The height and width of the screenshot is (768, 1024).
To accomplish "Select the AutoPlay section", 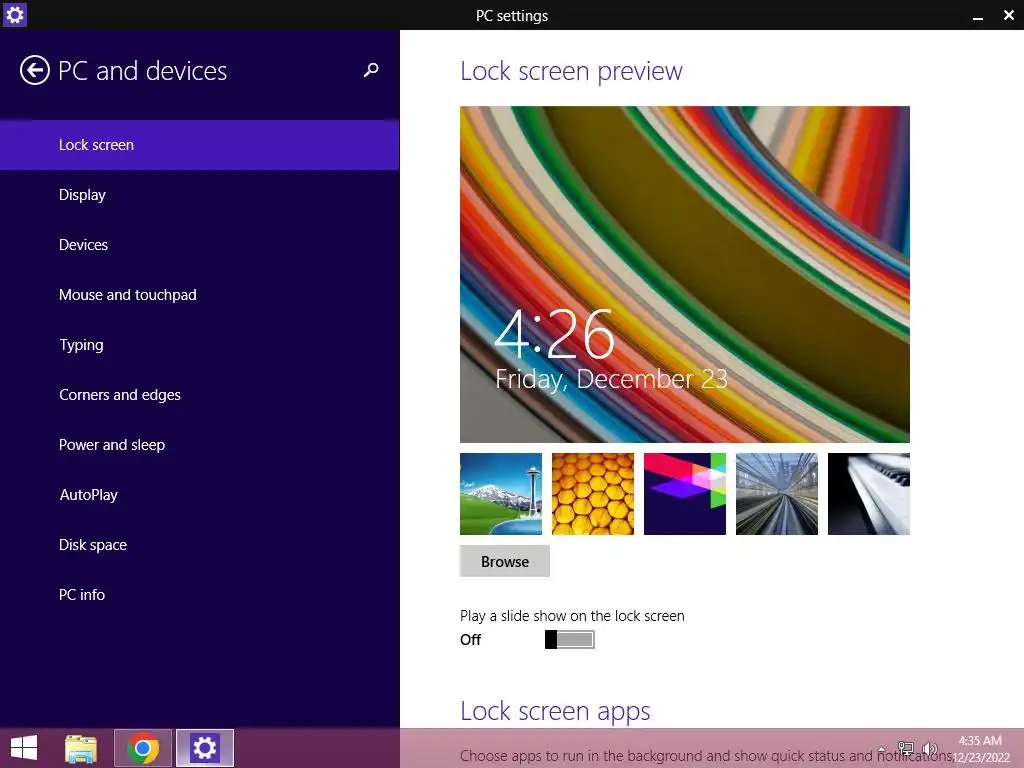I will tap(199, 494).
